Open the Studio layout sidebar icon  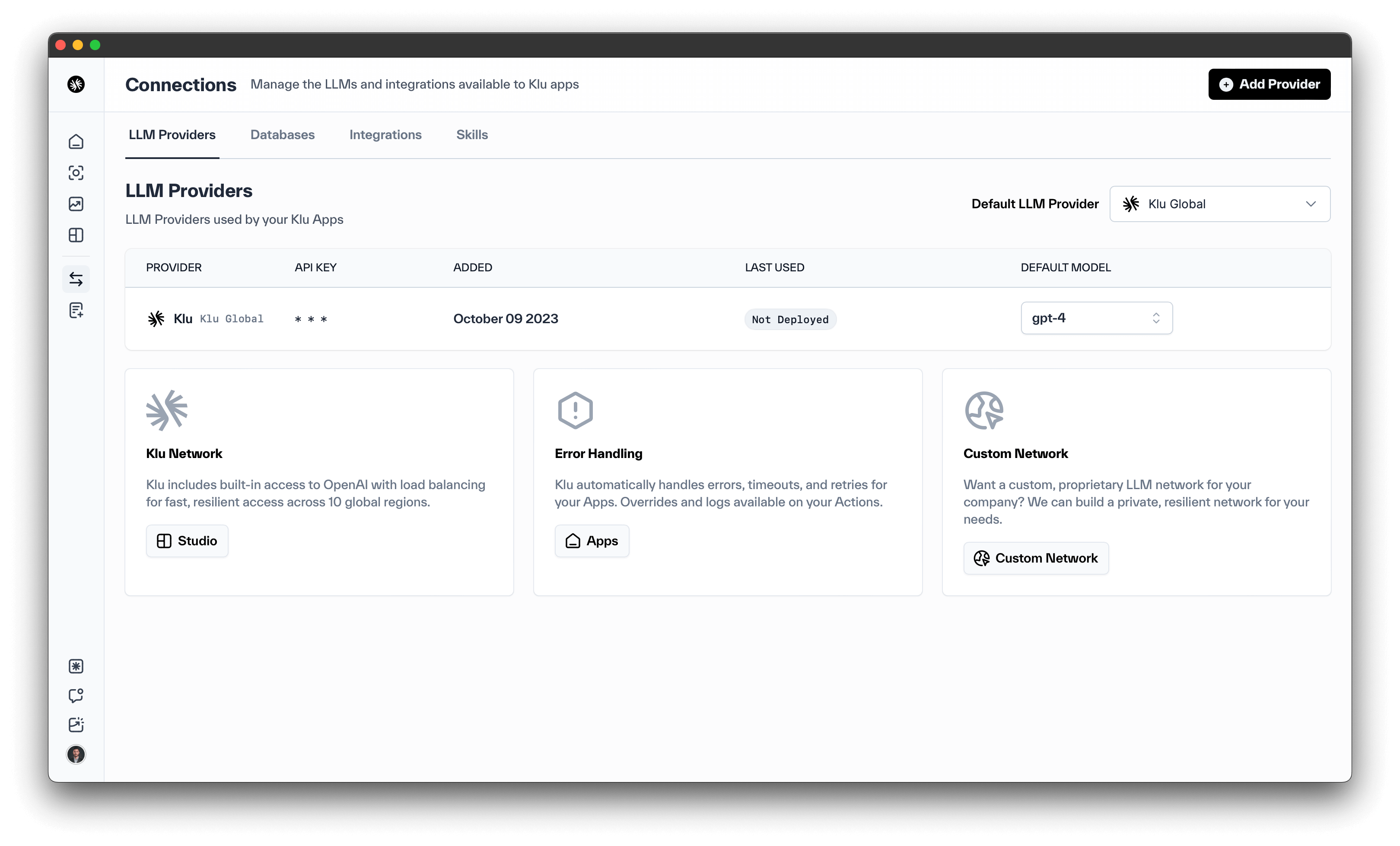(76, 235)
